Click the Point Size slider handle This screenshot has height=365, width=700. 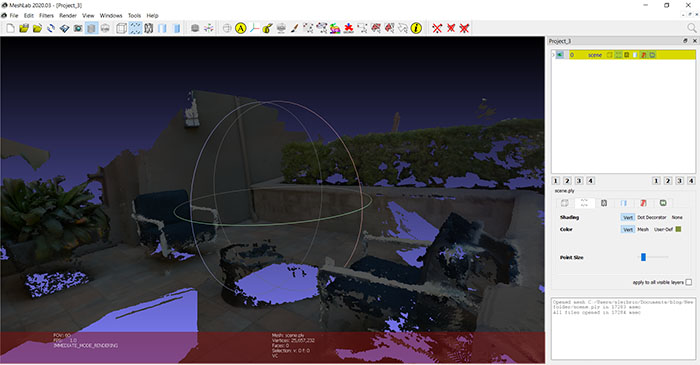click(x=643, y=257)
